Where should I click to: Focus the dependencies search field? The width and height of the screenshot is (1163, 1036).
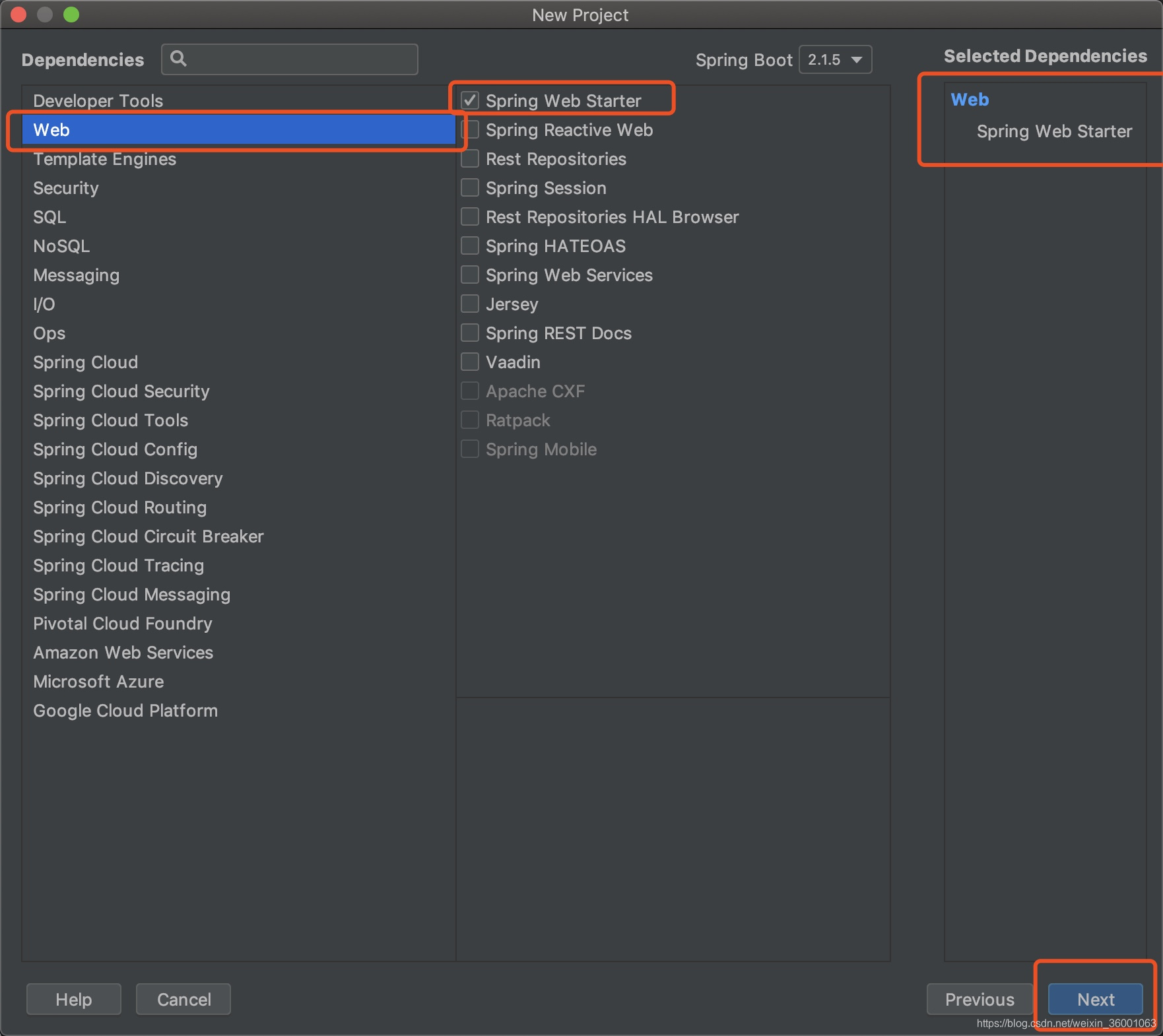[x=290, y=59]
